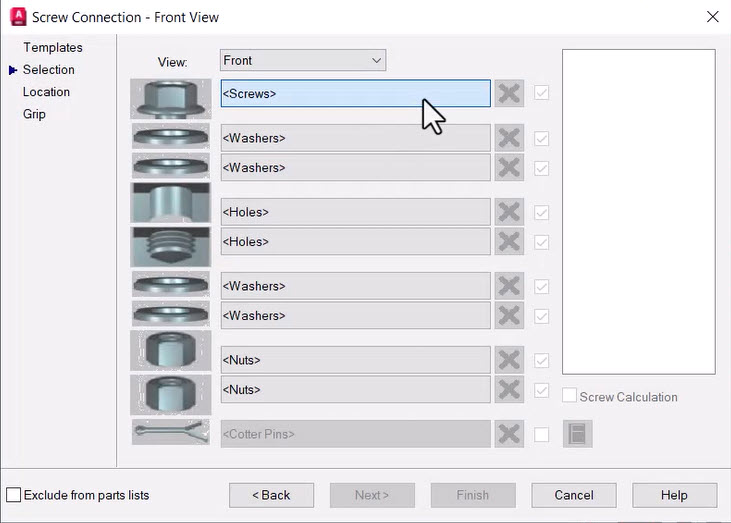Image resolution: width=731 pixels, height=523 pixels.
Task: Open the screw calculation calculator icon
Action: (x=577, y=434)
